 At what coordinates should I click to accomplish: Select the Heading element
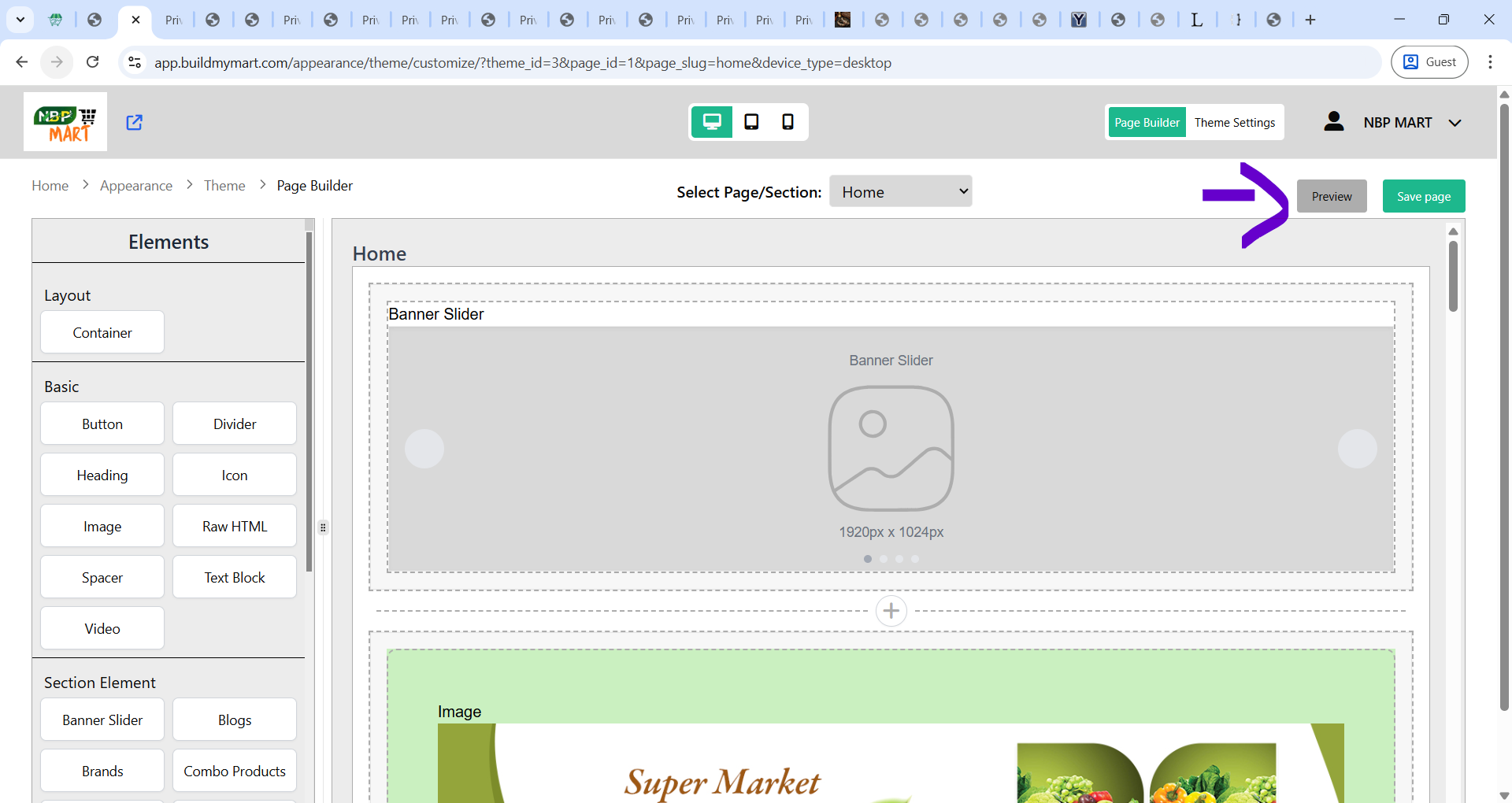(102, 475)
